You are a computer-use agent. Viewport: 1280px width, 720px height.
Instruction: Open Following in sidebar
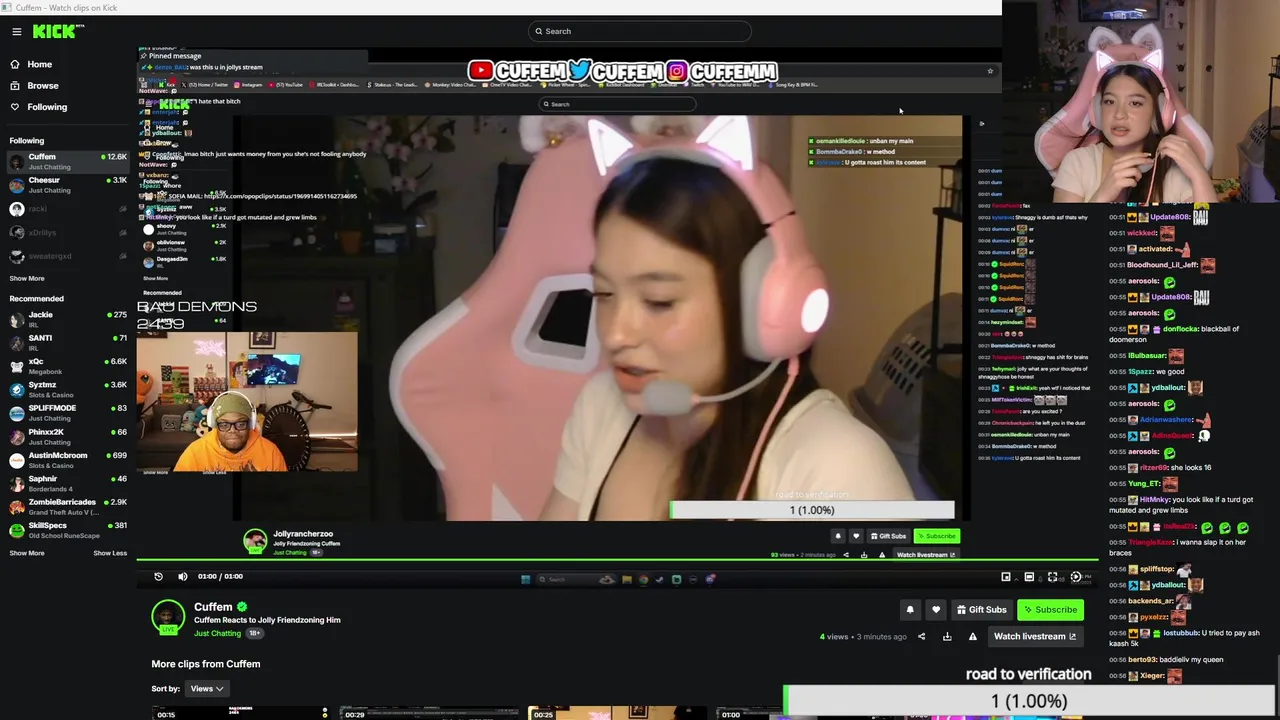(39, 107)
